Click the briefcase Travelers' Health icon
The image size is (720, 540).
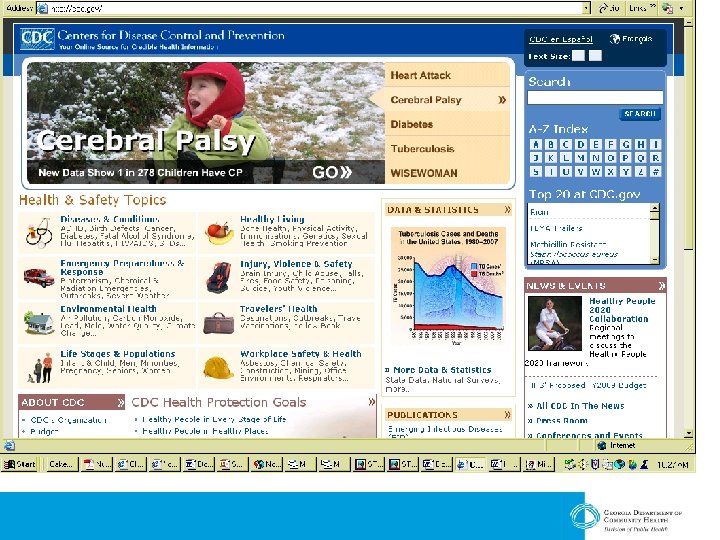pyautogui.click(x=219, y=323)
